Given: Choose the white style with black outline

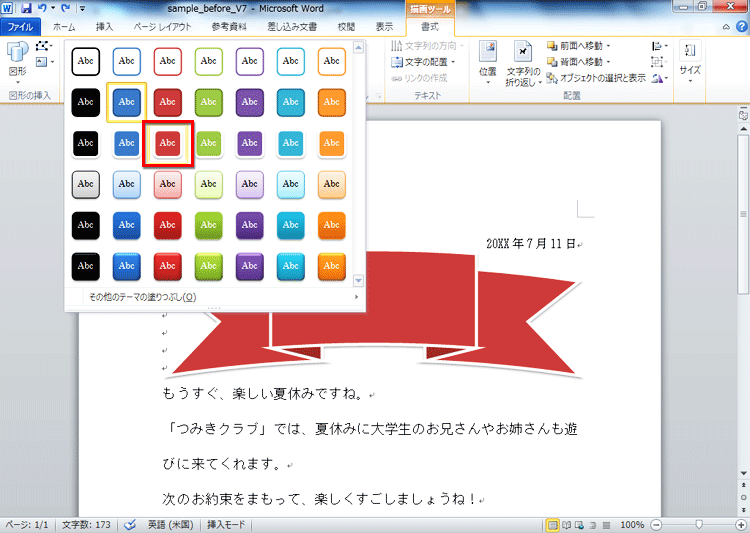Looking at the screenshot, I should (x=86, y=61).
